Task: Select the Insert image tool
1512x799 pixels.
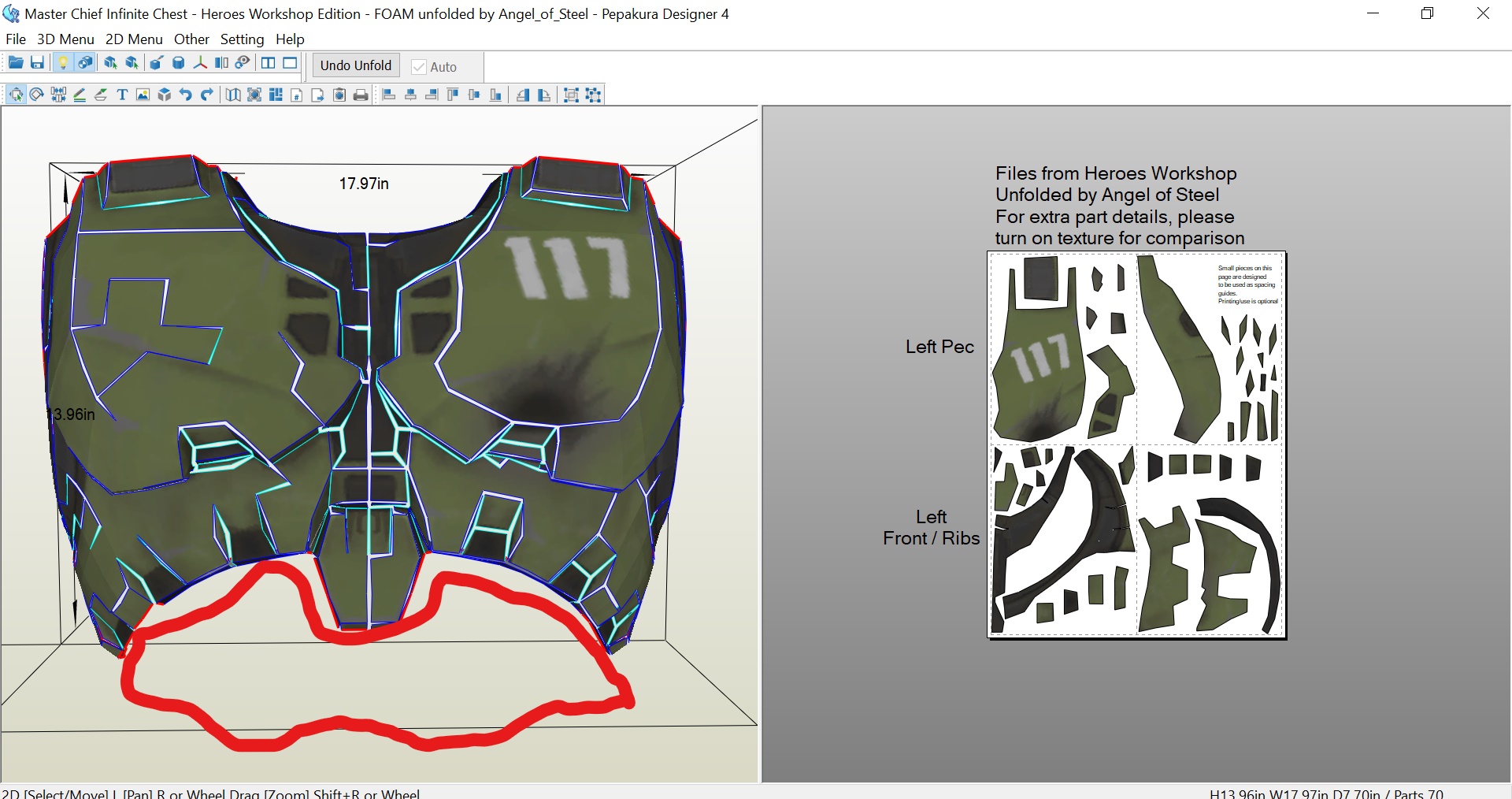Action: [143, 95]
